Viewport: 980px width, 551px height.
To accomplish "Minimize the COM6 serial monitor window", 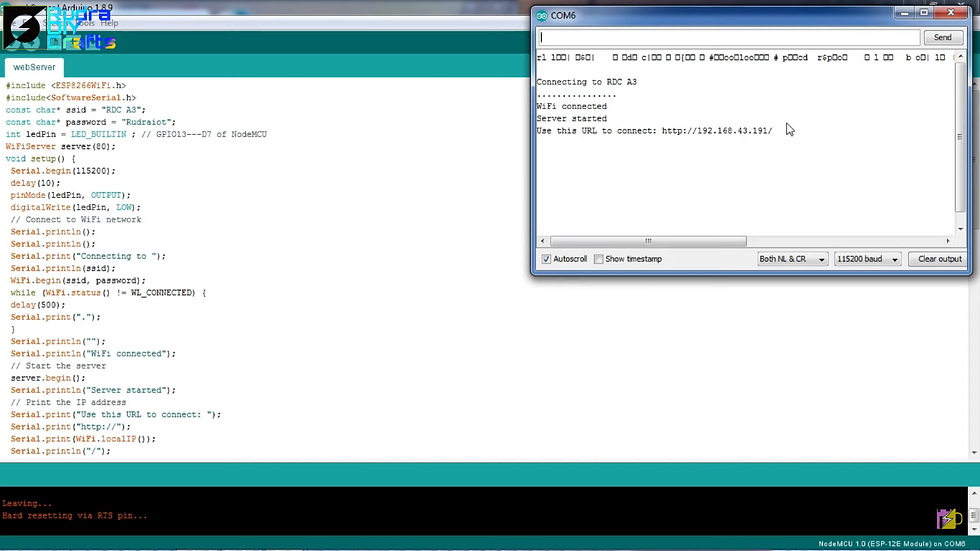I will 904,13.
